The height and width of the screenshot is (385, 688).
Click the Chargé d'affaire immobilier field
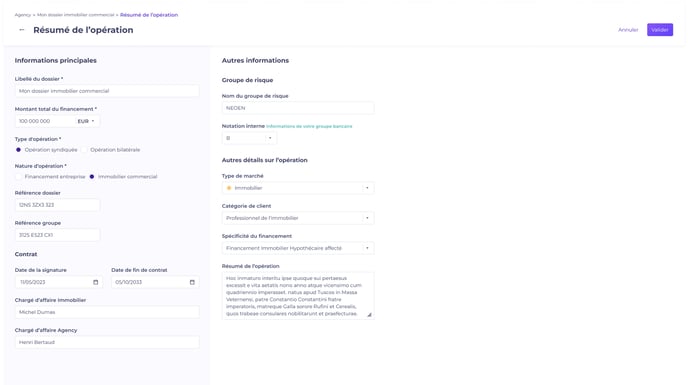(107, 312)
